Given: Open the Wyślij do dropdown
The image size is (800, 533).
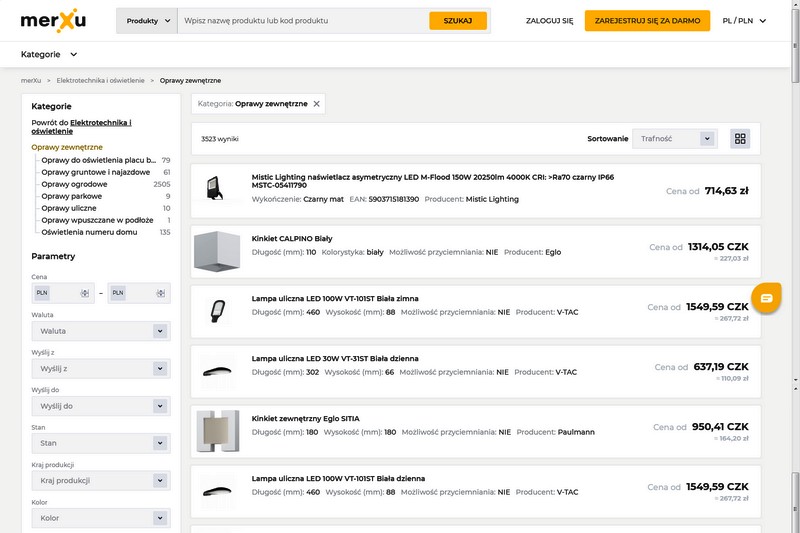Looking at the screenshot, I should click(101, 406).
